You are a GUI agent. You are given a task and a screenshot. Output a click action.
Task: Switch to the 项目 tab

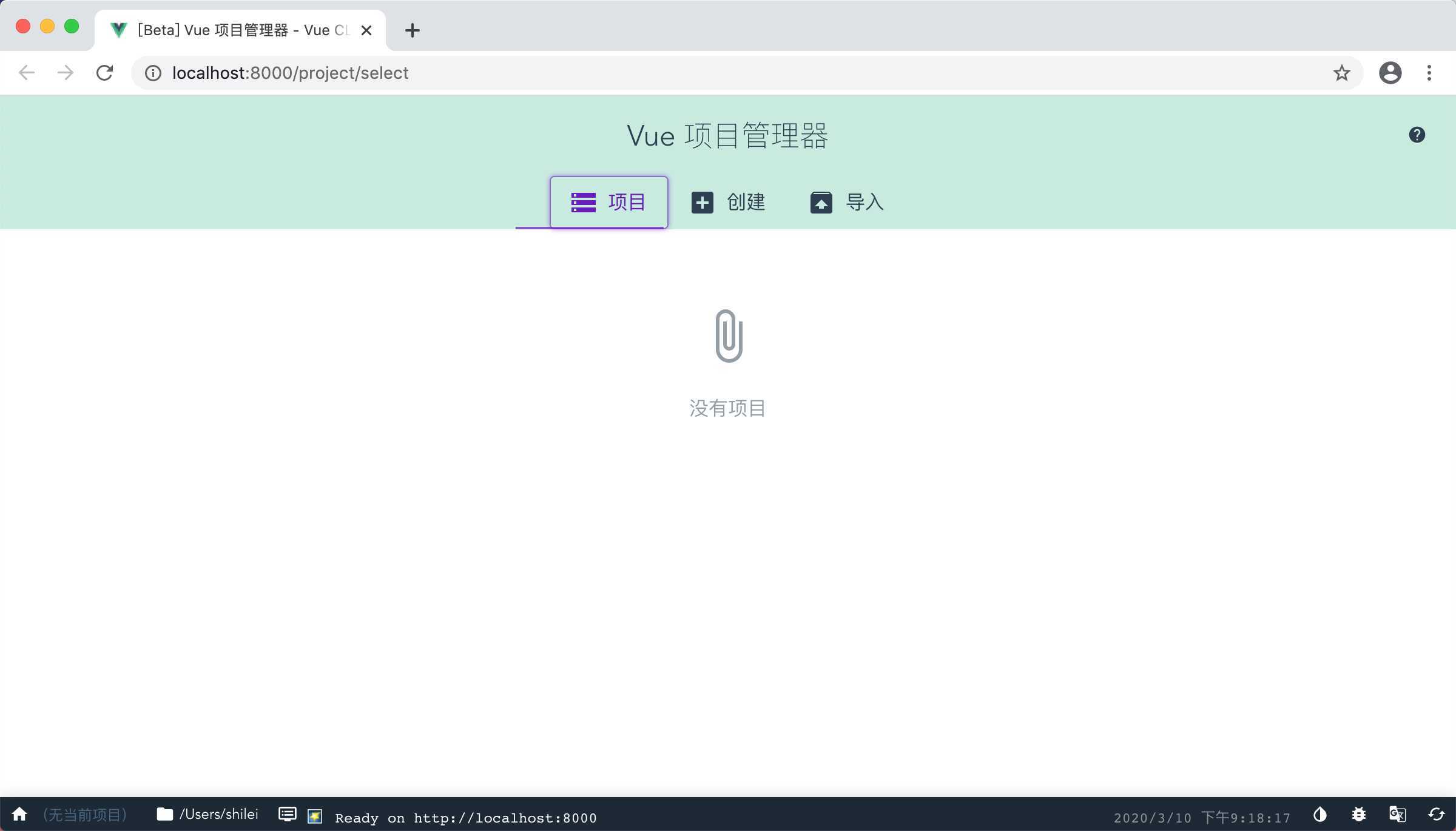(x=608, y=202)
